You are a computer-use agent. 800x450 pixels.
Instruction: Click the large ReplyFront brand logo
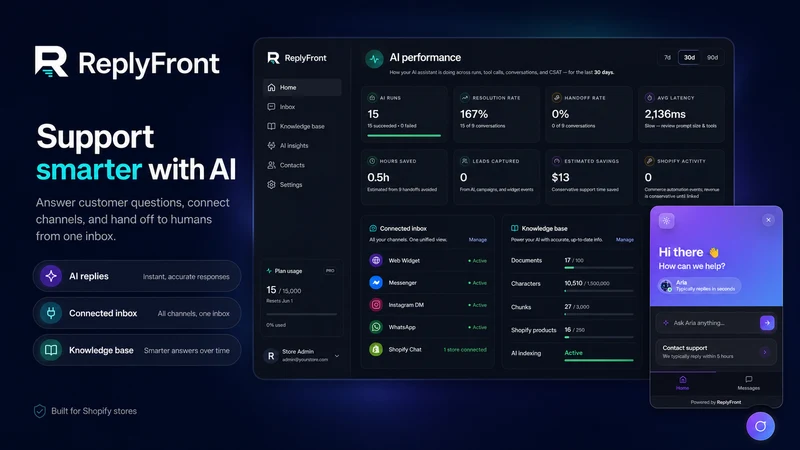[127, 63]
